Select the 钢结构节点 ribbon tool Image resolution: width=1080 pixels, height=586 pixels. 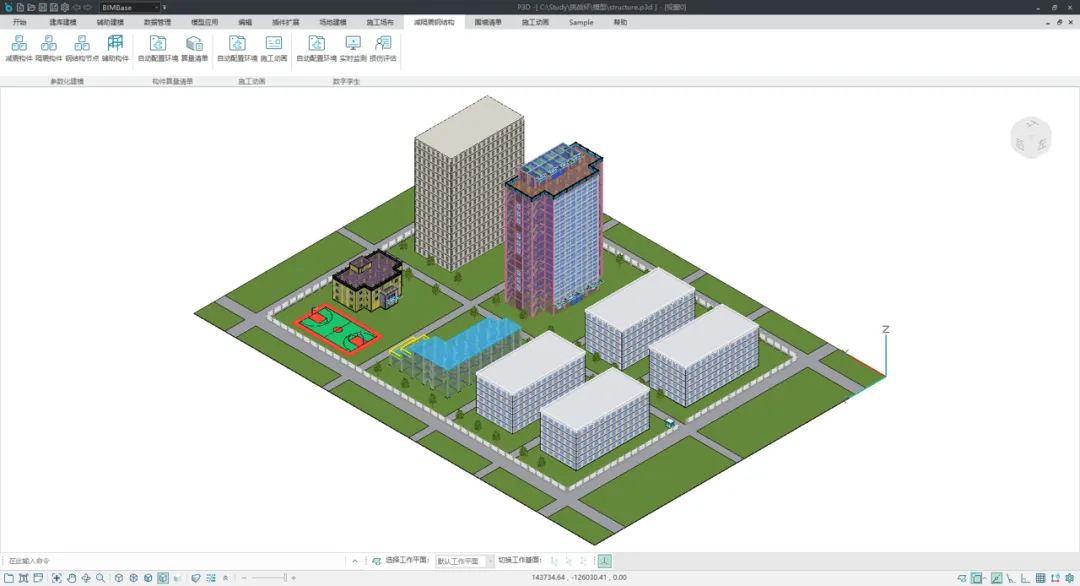[x=82, y=44]
